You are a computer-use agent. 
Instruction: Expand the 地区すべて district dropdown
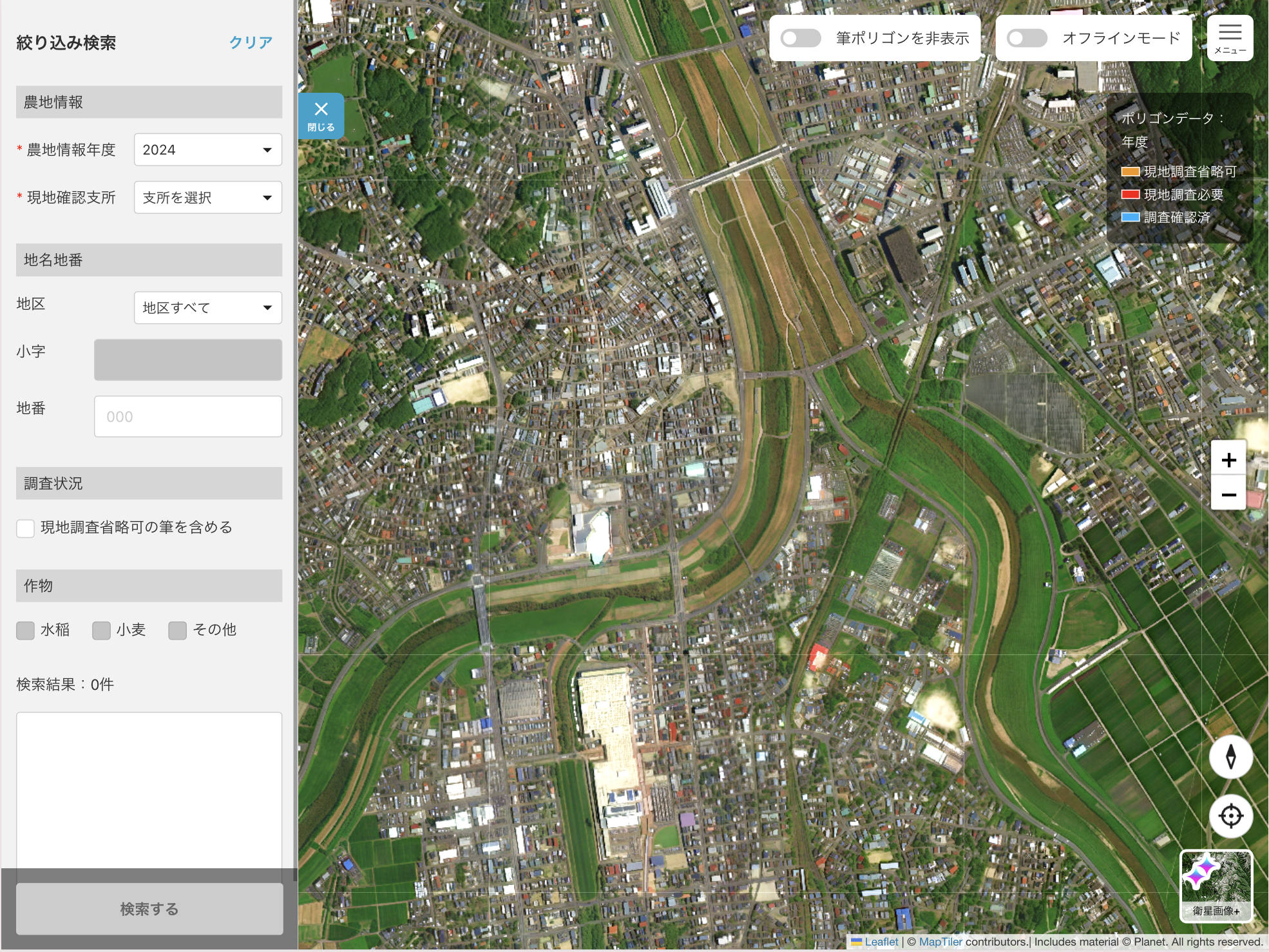coord(207,308)
